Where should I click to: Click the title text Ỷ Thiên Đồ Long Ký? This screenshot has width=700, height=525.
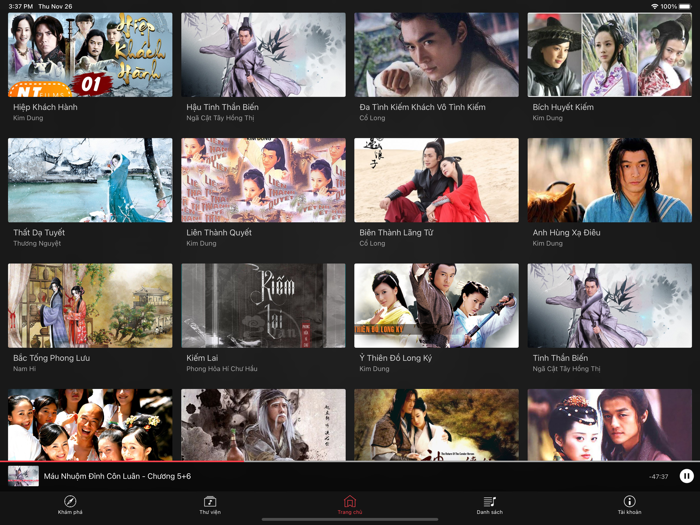coord(396,358)
